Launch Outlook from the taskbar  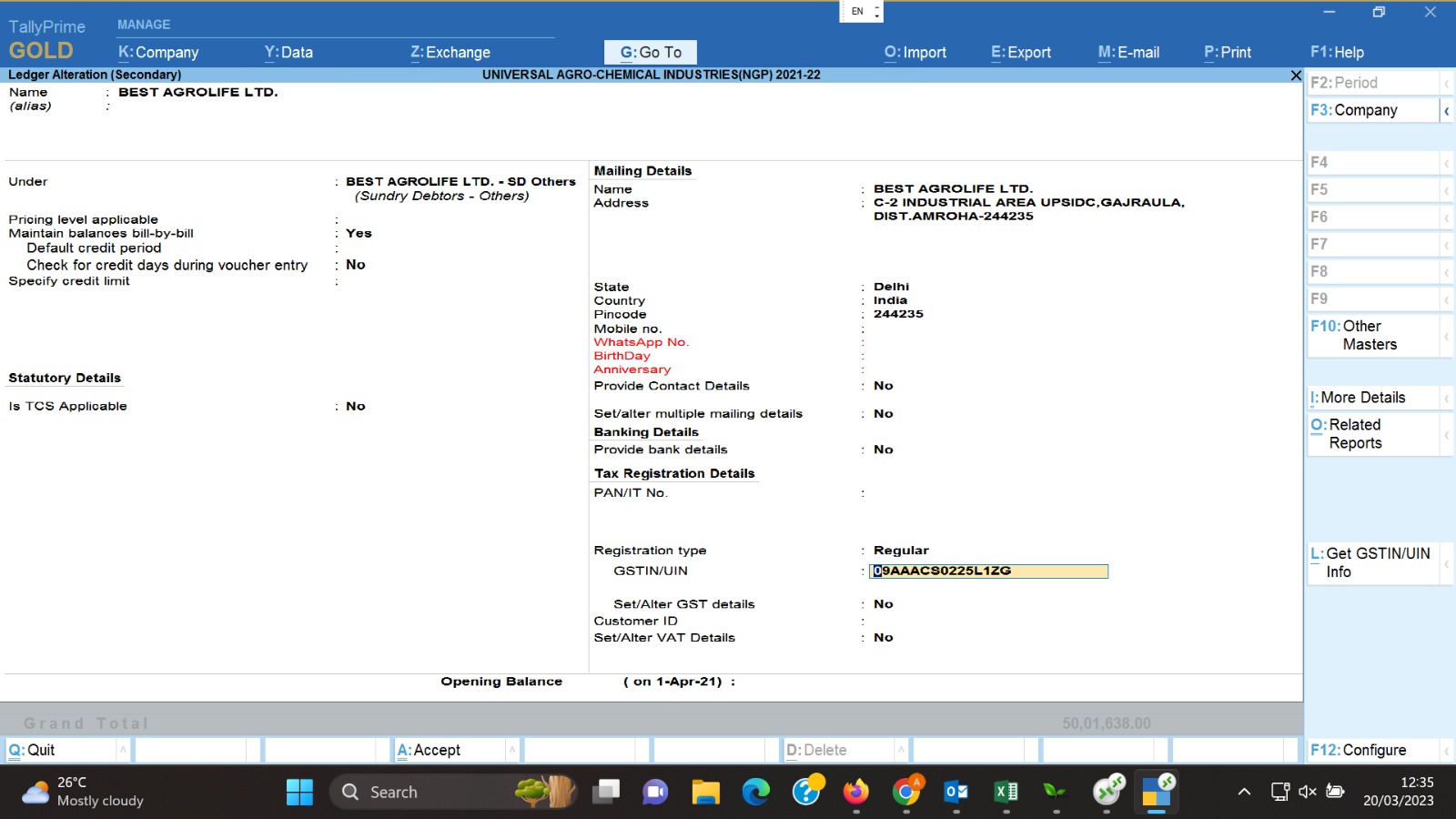coord(955,792)
